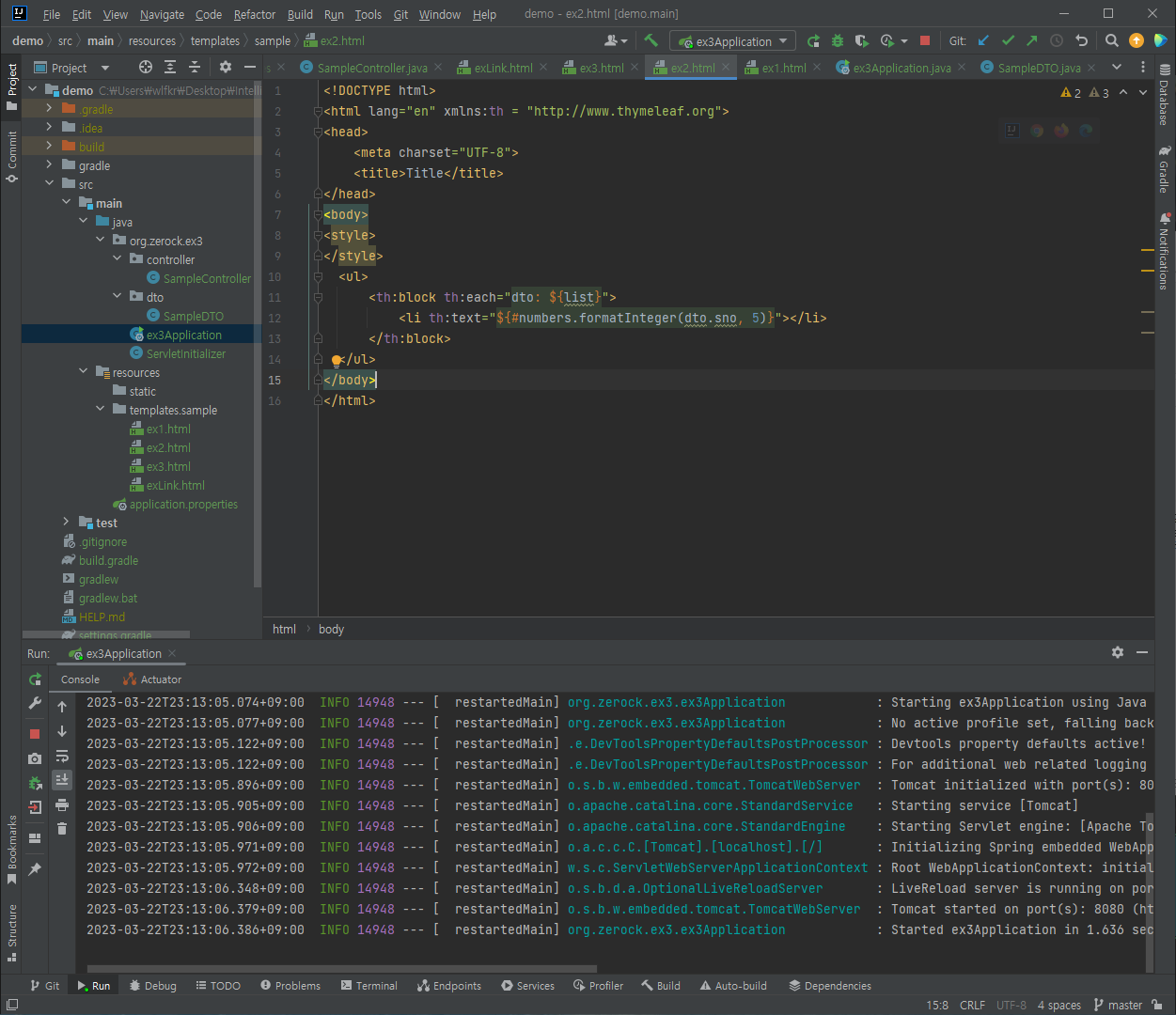This screenshot has width=1176, height=1015.
Task: Select application.properties in the Project tree
Action: coord(183,504)
